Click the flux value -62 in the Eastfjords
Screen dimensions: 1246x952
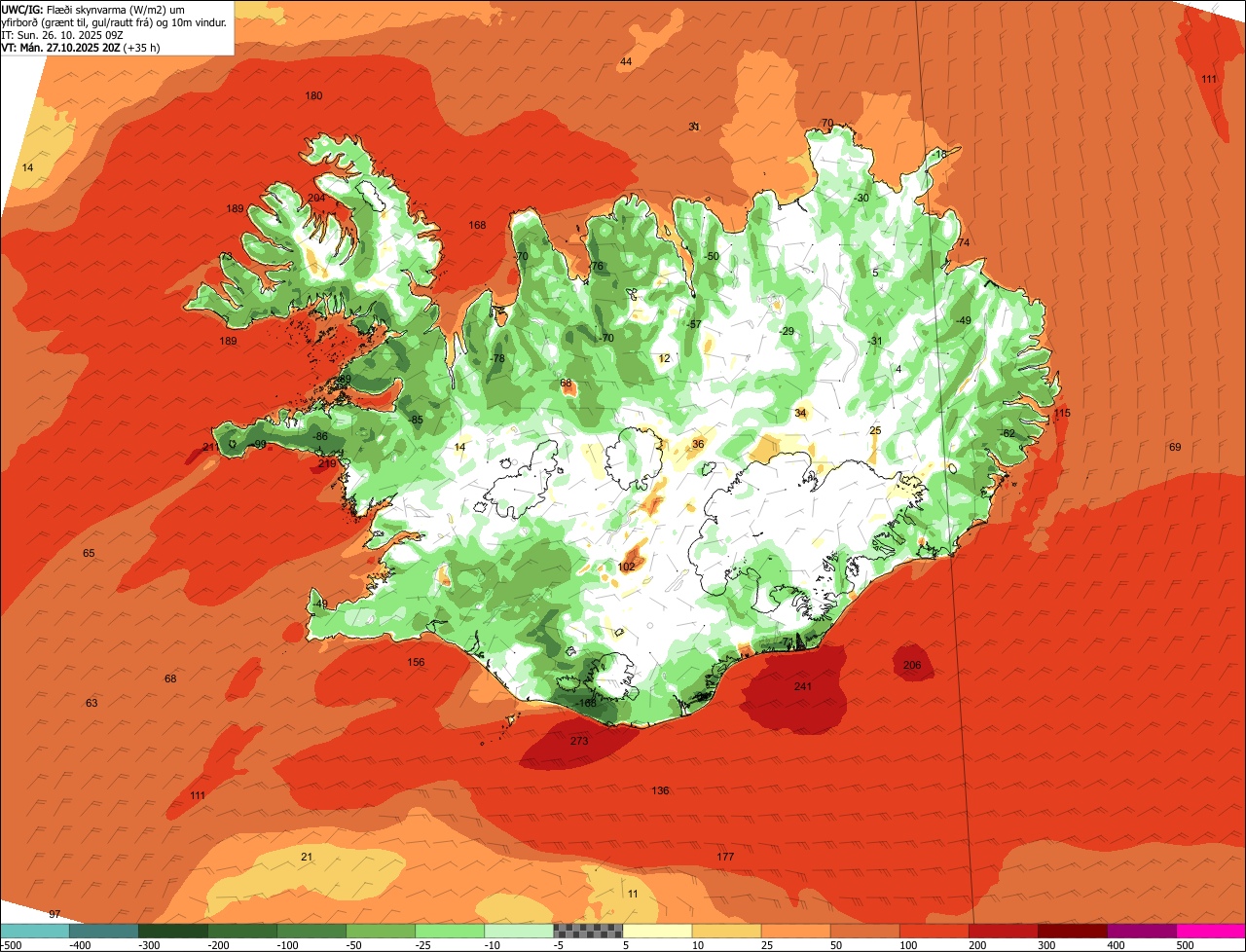[x=1007, y=433]
